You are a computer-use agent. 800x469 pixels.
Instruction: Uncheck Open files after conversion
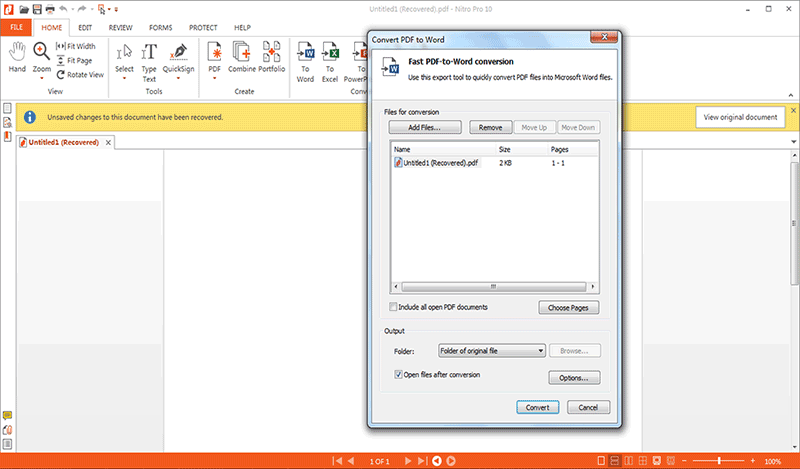point(398,375)
